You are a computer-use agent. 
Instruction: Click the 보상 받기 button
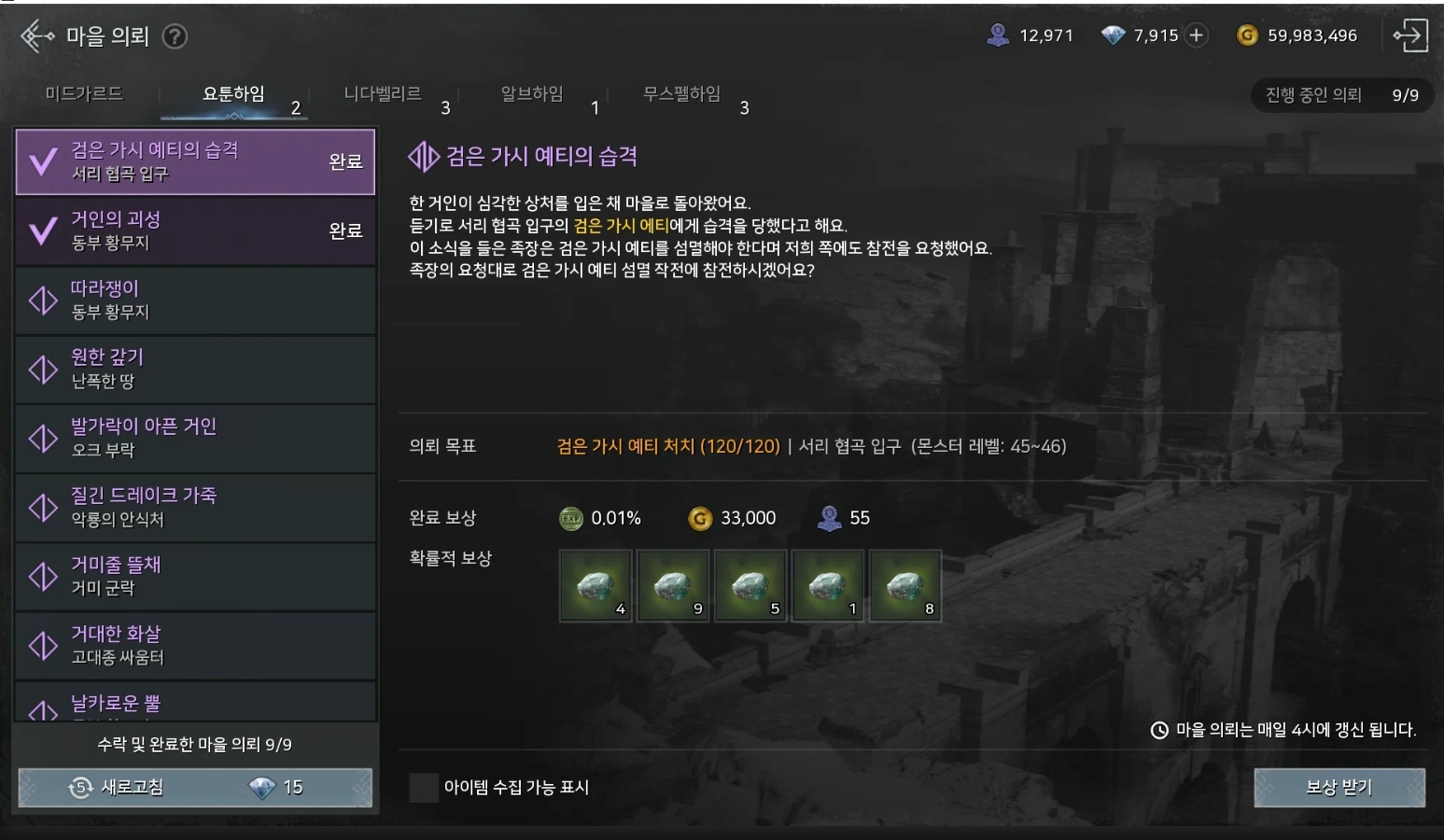1339,788
